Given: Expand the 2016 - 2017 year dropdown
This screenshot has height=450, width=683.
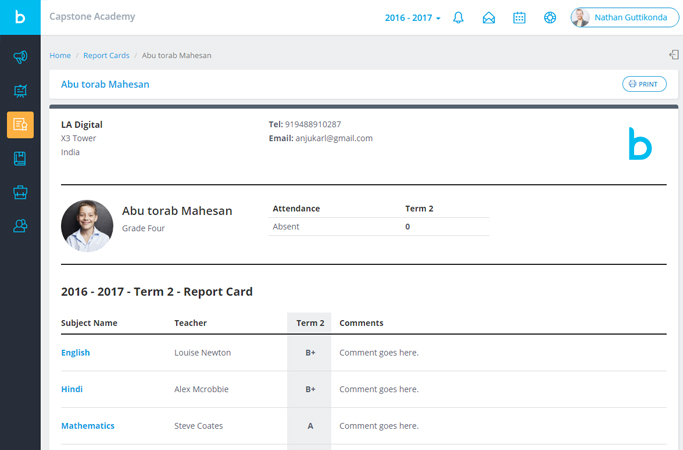Looking at the screenshot, I should pos(413,18).
